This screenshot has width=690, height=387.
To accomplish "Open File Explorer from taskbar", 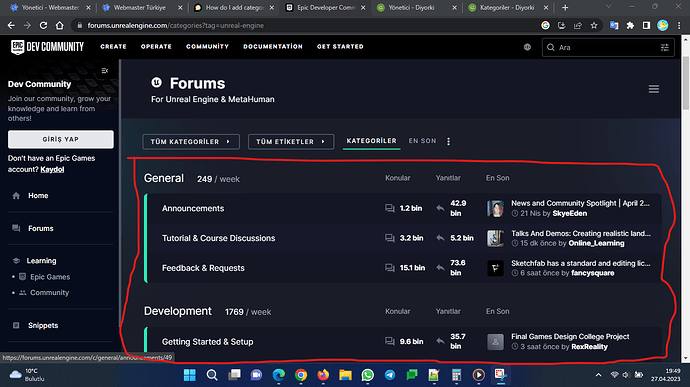I will pyautogui.click(x=345, y=375).
